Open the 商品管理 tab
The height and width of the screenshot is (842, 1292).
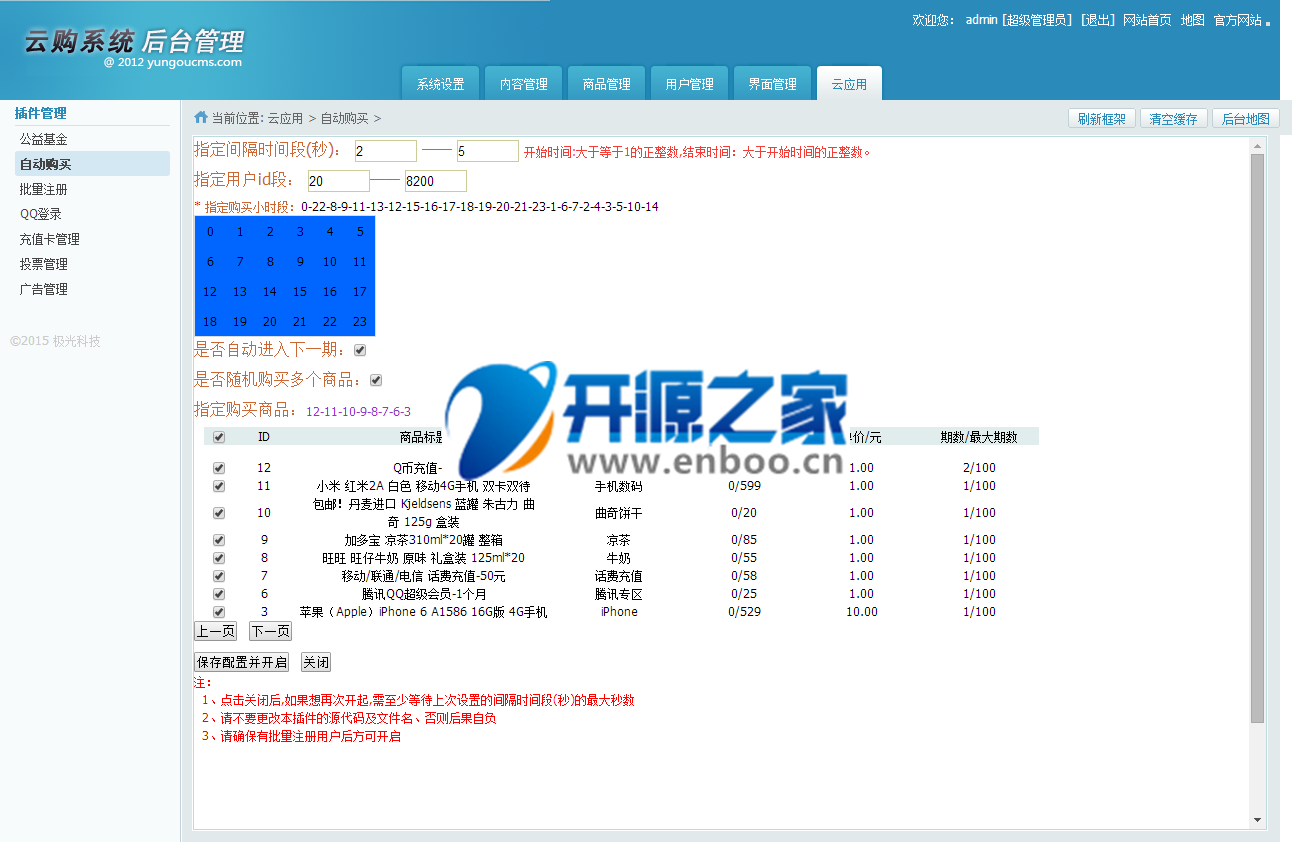click(x=607, y=84)
